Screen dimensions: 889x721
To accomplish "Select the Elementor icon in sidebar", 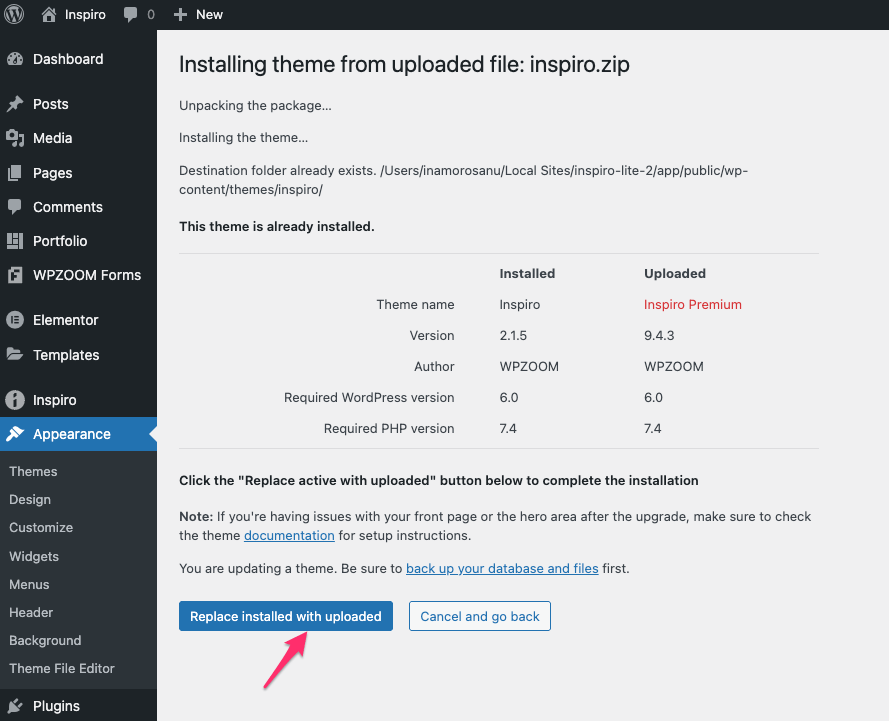I will tap(15, 320).
